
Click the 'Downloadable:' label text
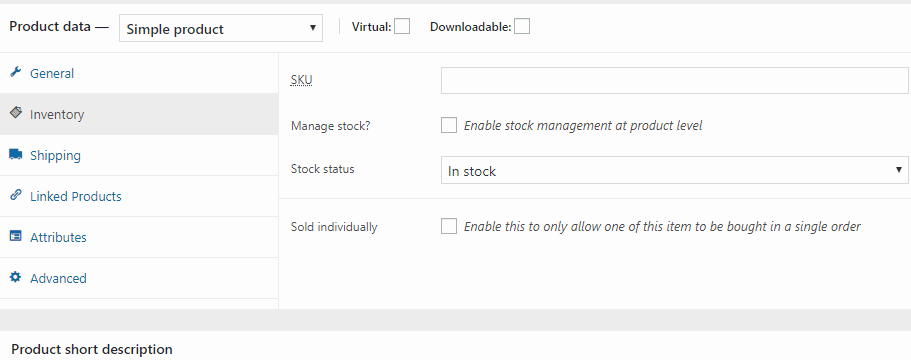471,27
